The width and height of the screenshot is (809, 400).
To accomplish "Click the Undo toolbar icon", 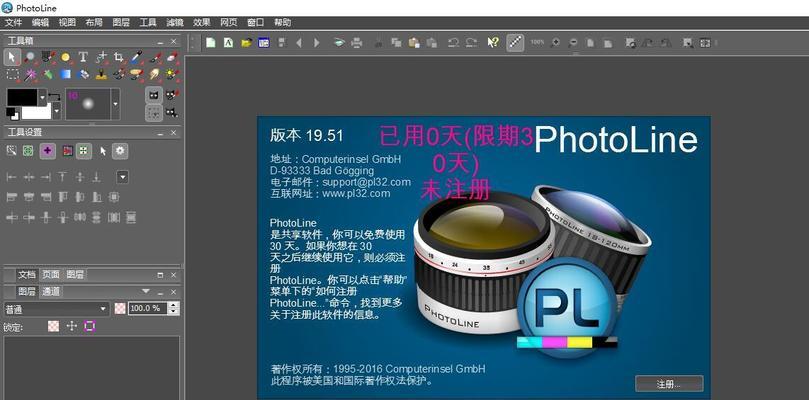I will pyautogui.click(x=453, y=43).
